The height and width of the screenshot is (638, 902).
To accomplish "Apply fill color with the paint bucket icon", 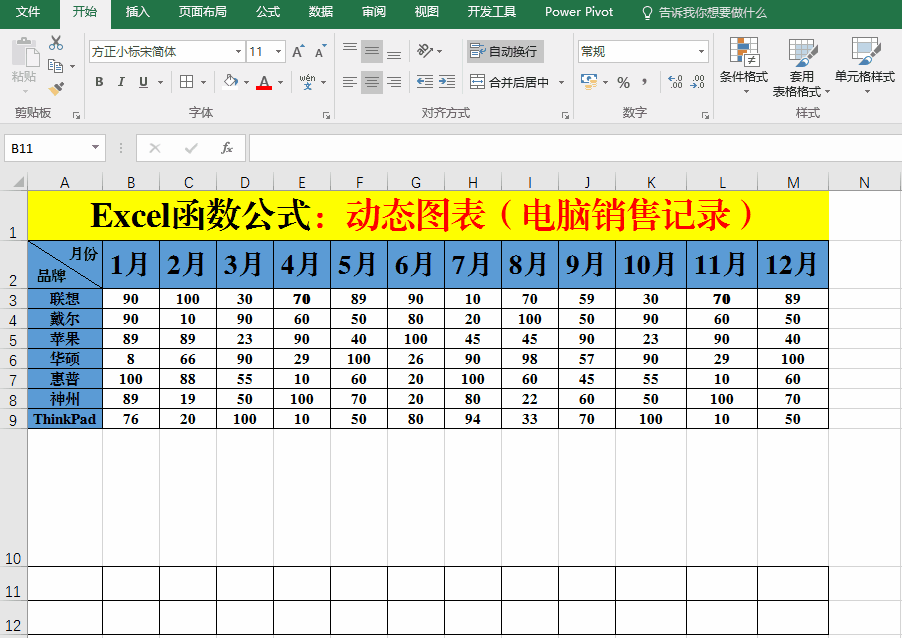I will (231, 82).
